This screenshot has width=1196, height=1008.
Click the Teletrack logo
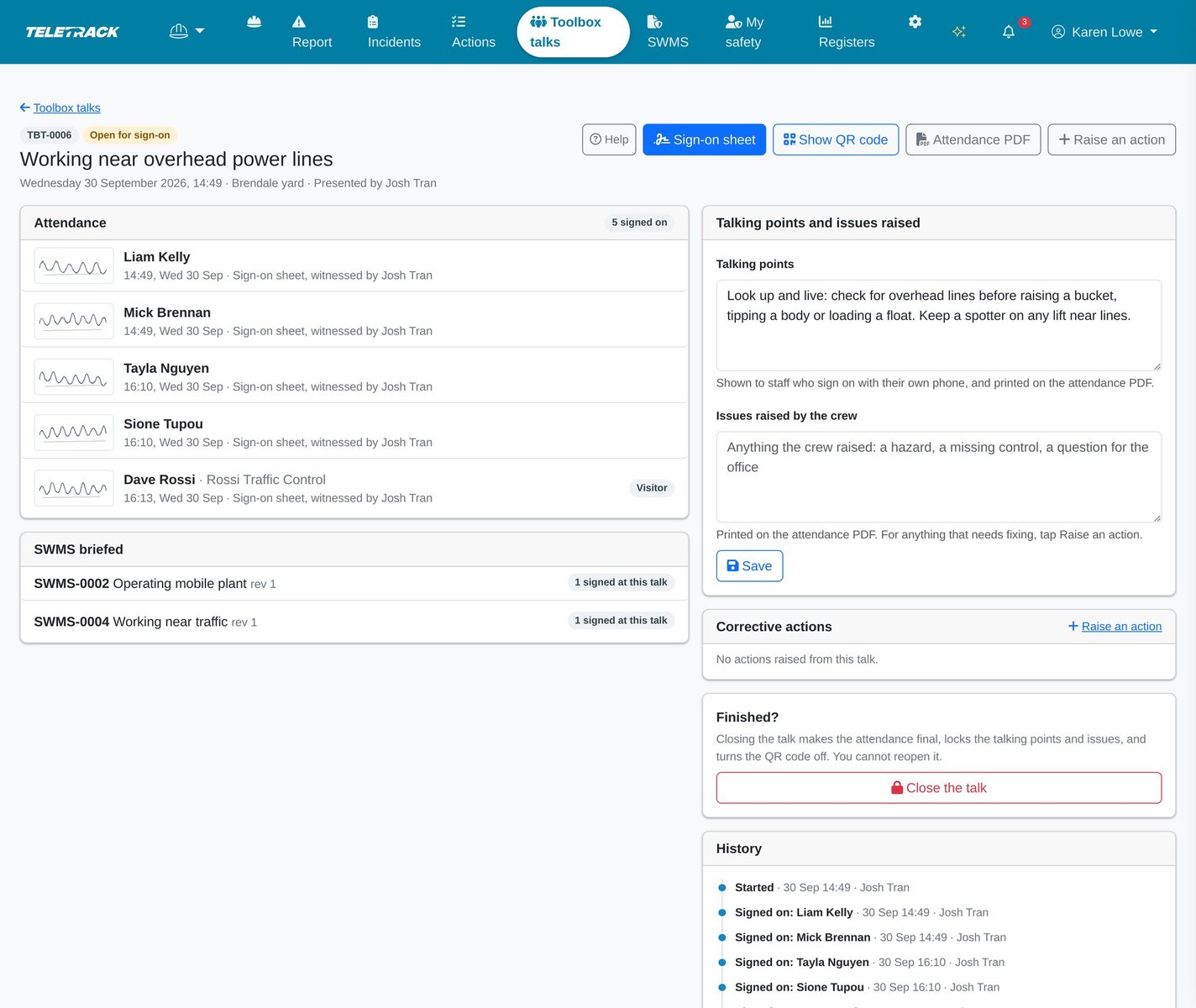pyautogui.click(x=72, y=32)
